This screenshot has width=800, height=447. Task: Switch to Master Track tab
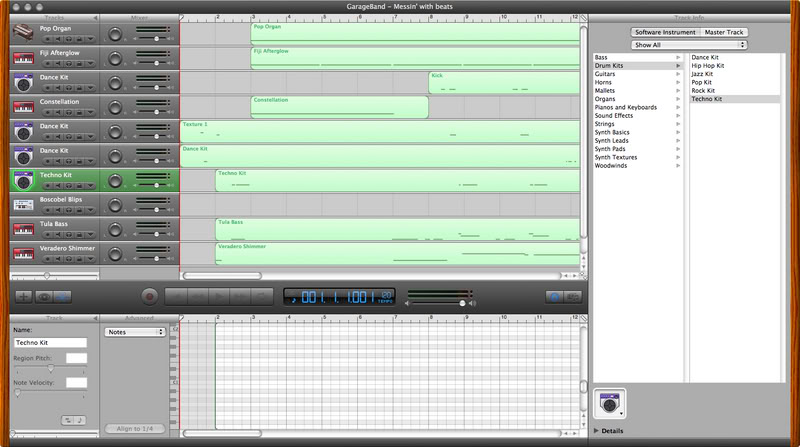click(x=723, y=32)
